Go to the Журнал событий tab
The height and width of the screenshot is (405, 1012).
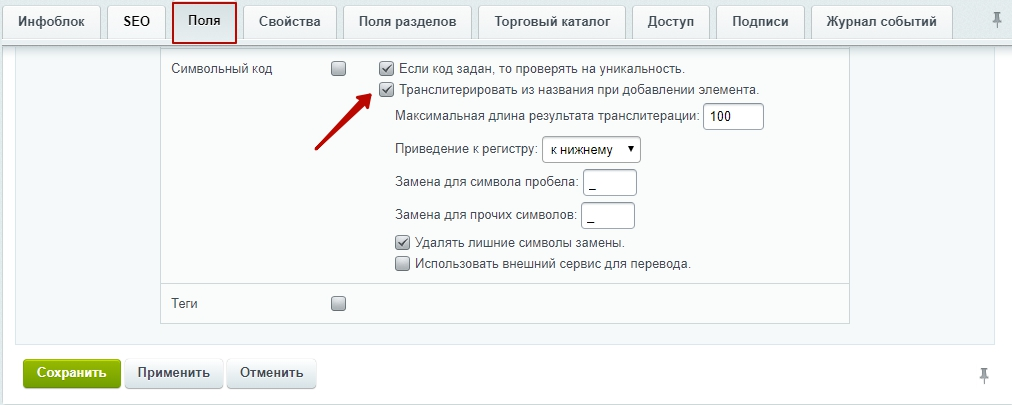(882, 22)
